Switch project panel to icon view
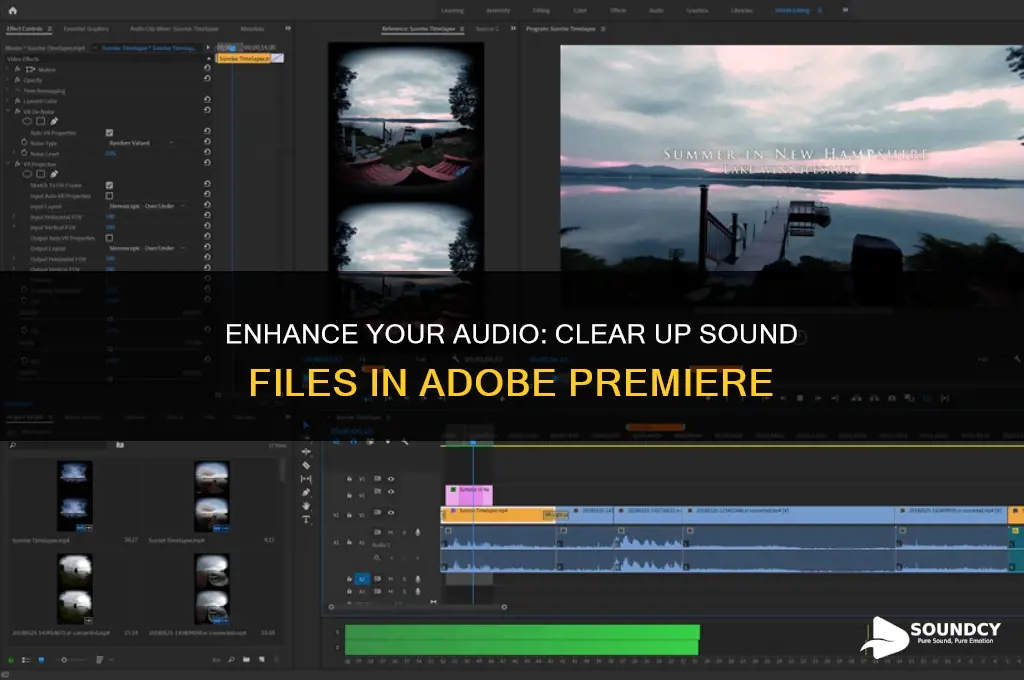This screenshot has height=680, width=1024. click(42, 660)
